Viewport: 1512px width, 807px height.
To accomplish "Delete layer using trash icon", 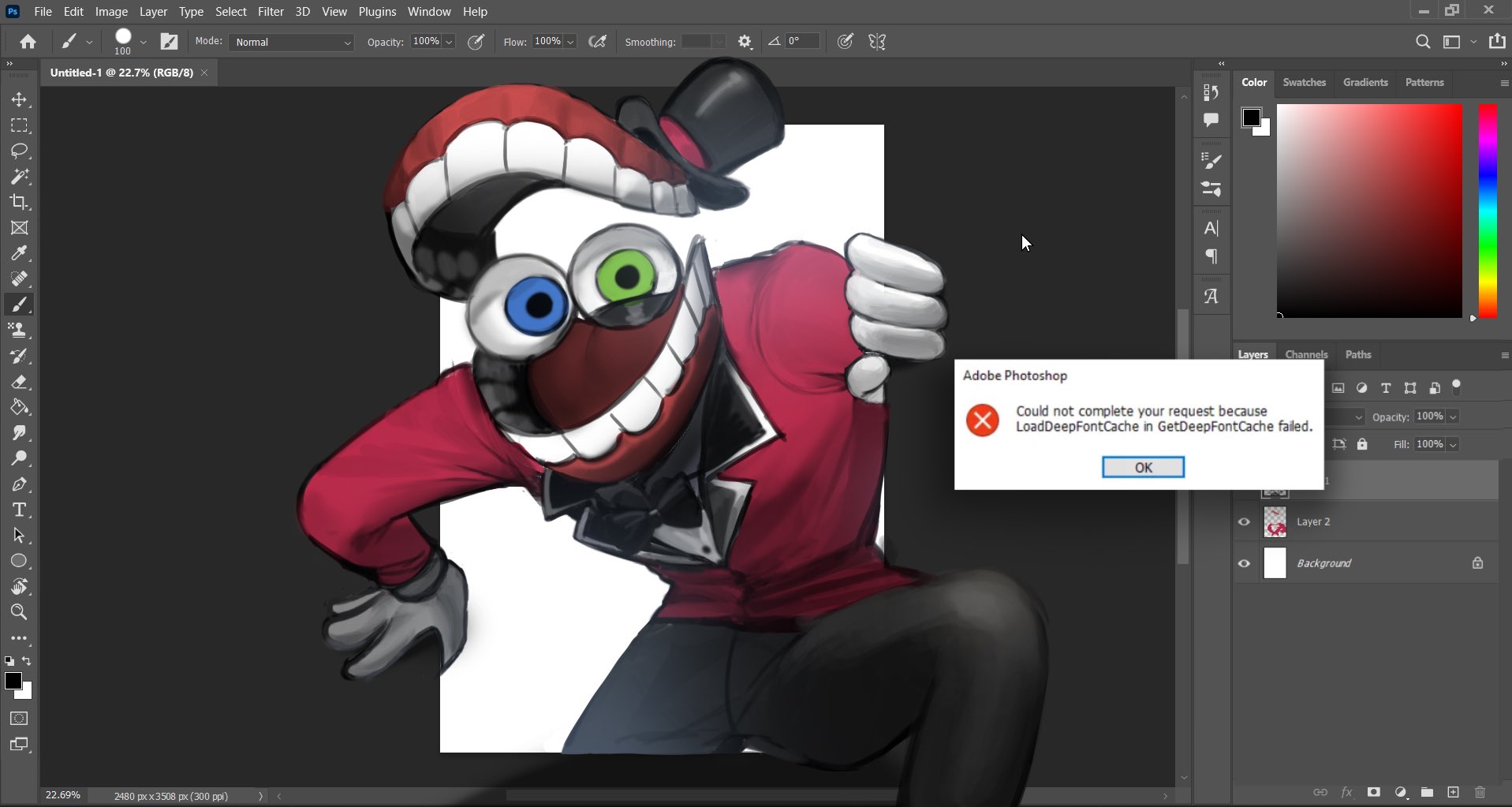I will pyautogui.click(x=1480, y=792).
